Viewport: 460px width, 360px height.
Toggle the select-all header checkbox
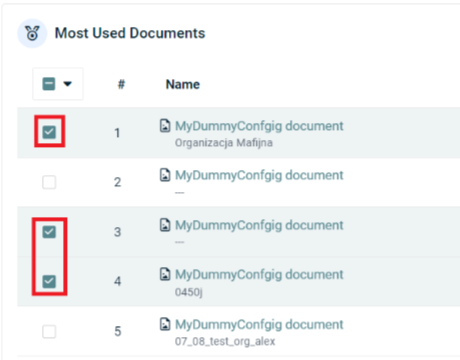click(x=49, y=84)
